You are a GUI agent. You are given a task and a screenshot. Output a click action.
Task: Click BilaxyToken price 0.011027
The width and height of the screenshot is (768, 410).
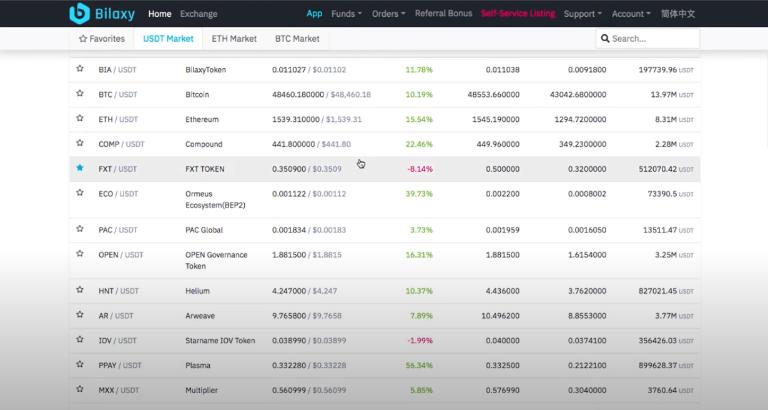pos(289,70)
